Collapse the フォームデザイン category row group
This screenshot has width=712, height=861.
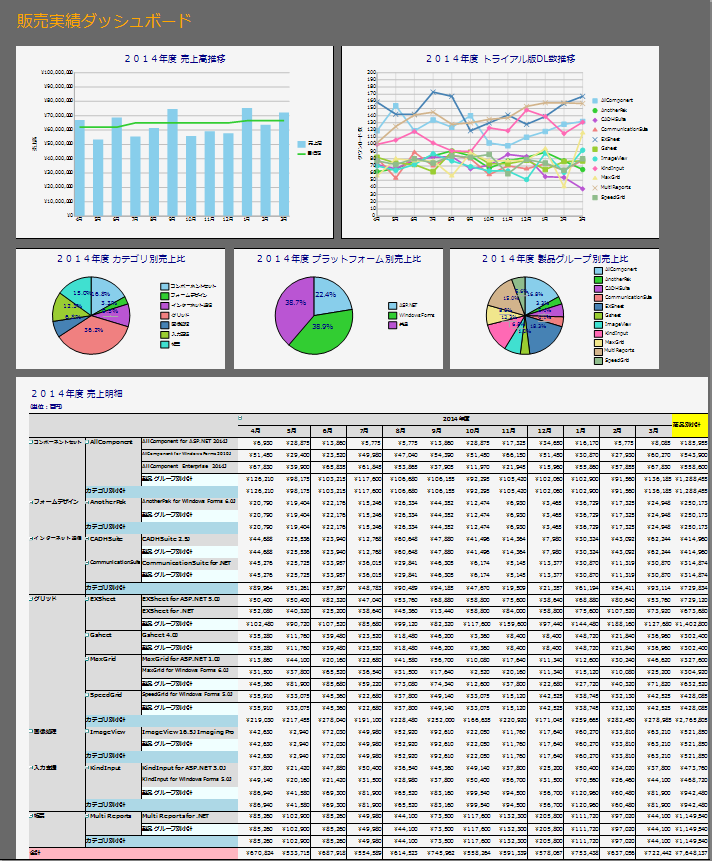click(x=31, y=502)
